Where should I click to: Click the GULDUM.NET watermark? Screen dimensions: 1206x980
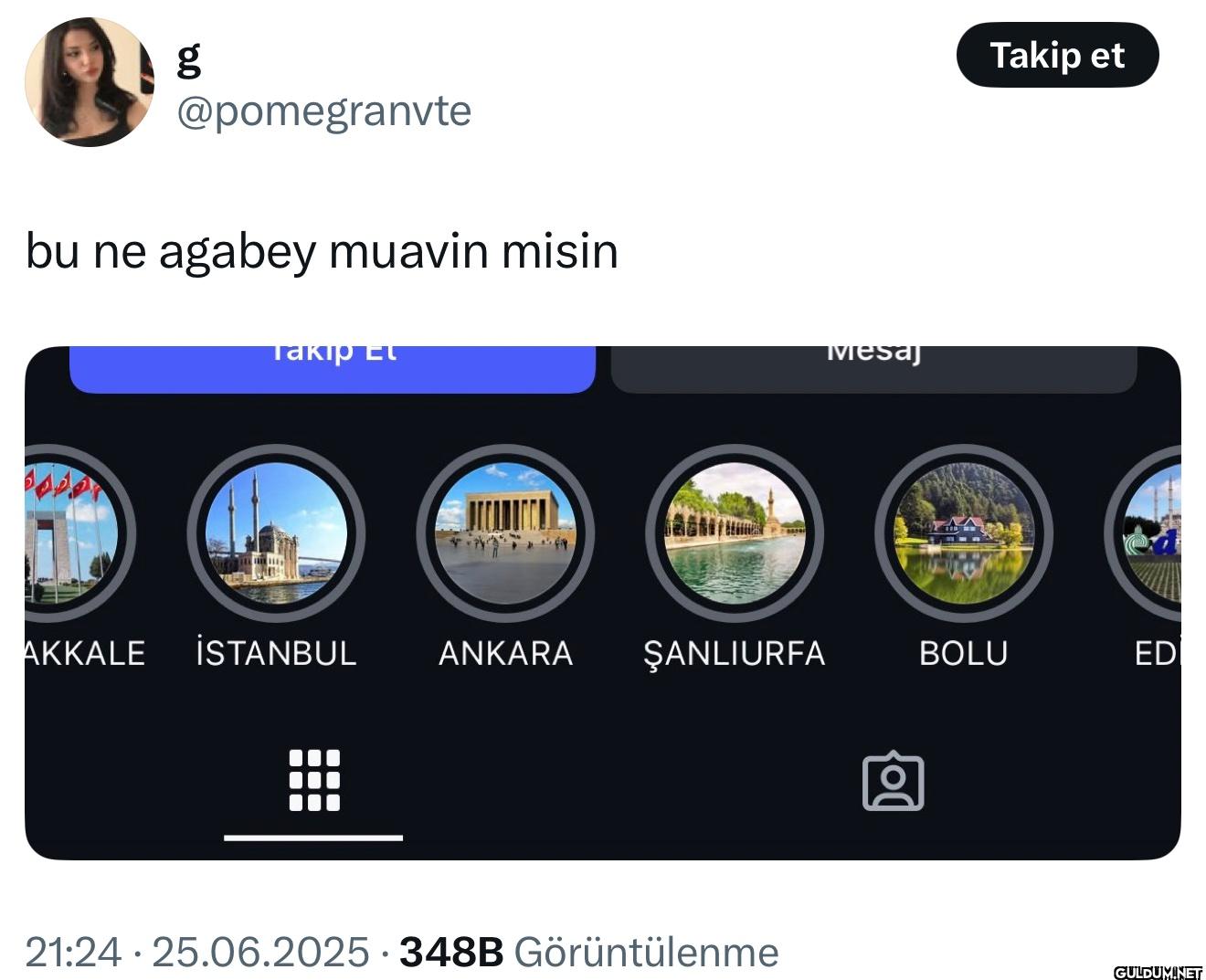[x=1158, y=972]
